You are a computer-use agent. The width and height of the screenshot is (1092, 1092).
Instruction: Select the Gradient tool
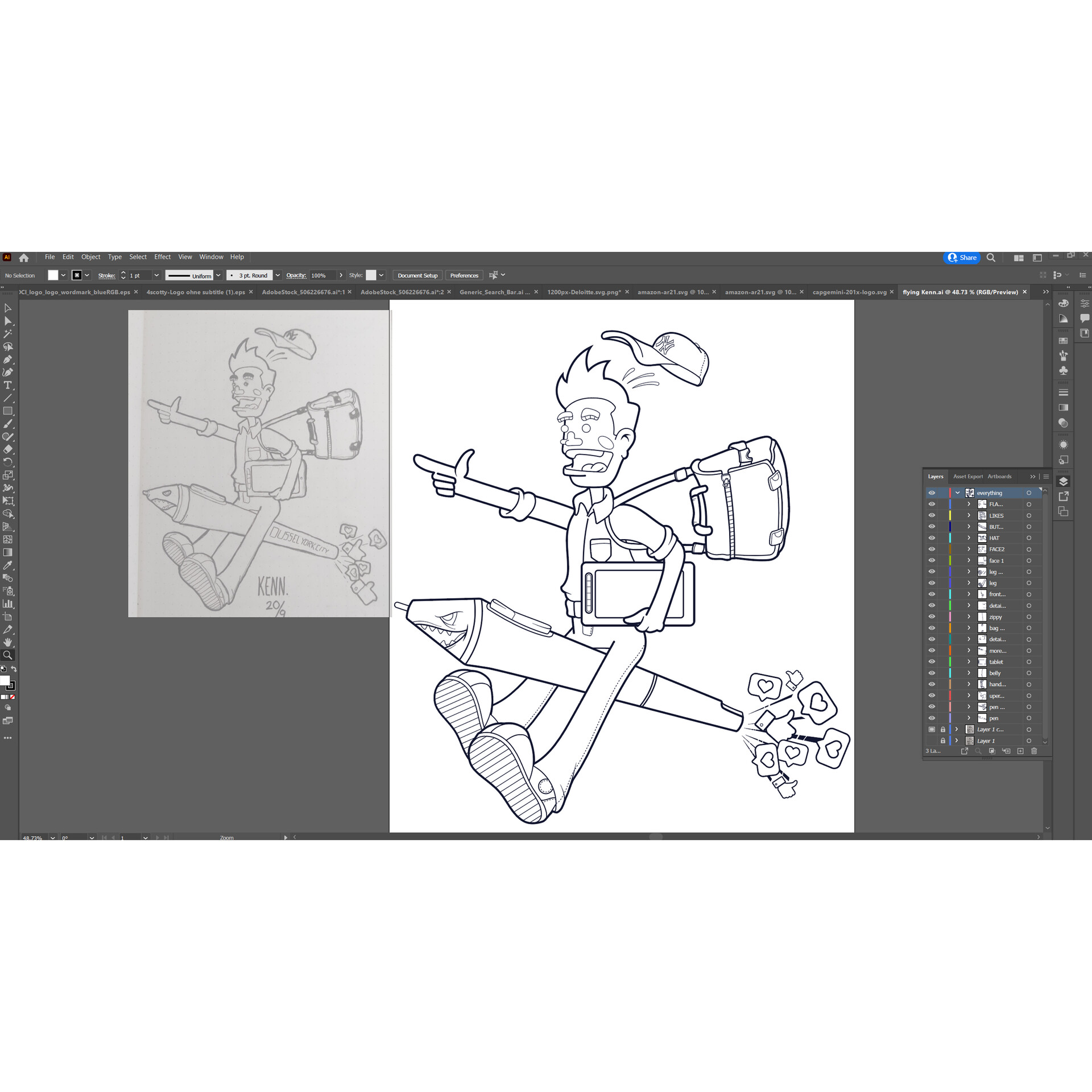(8, 552)
